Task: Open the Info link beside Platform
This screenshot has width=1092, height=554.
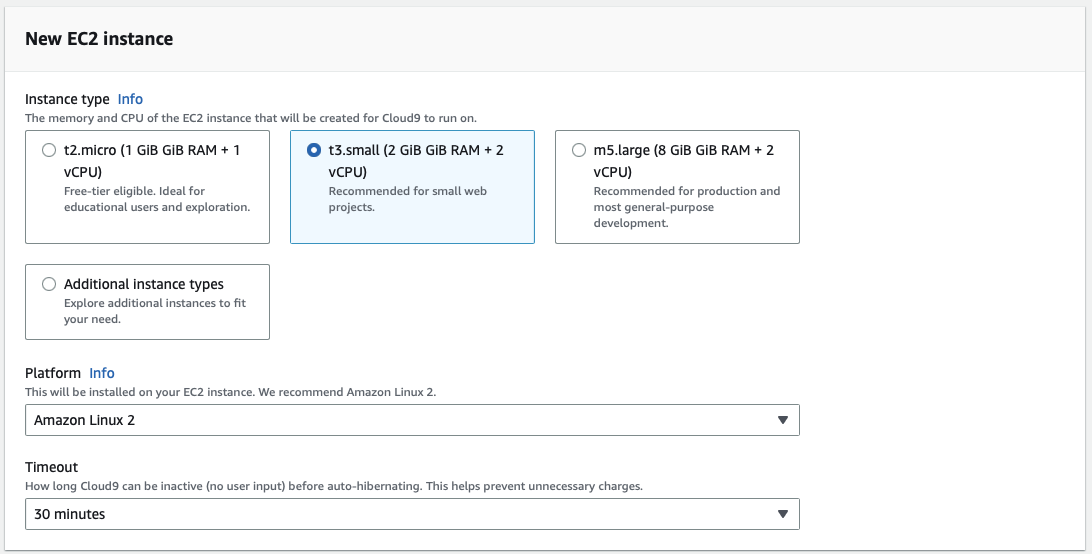Action: (x=102, y=373)
